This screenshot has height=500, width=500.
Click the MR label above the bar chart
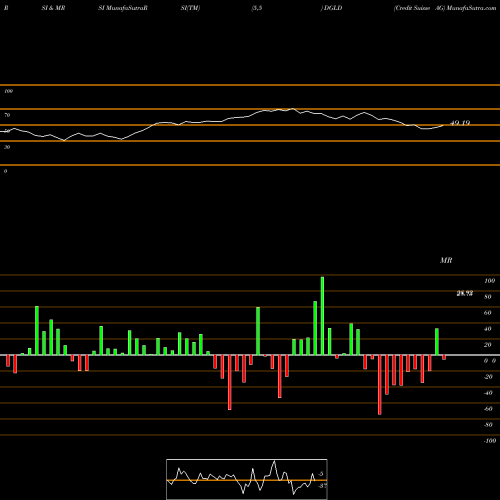tap(446, 260)
